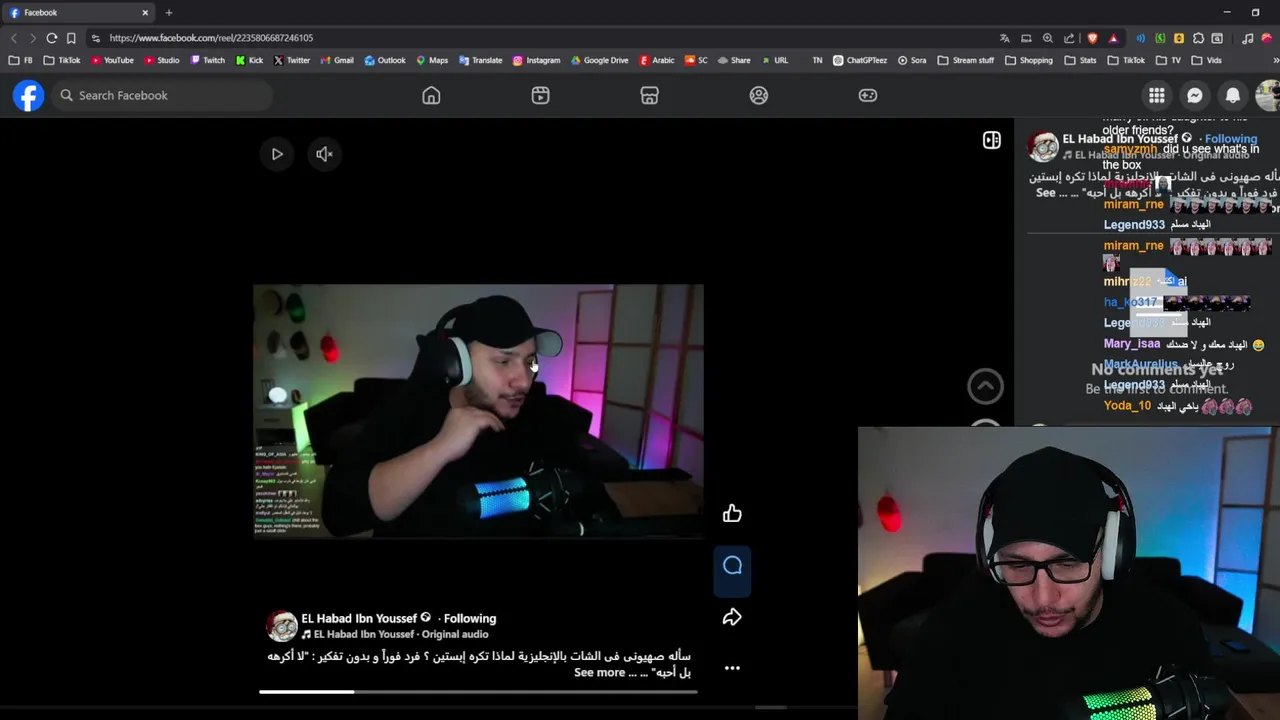
Task: Close the Facebook browser tab
Action: tap(145, 13)
